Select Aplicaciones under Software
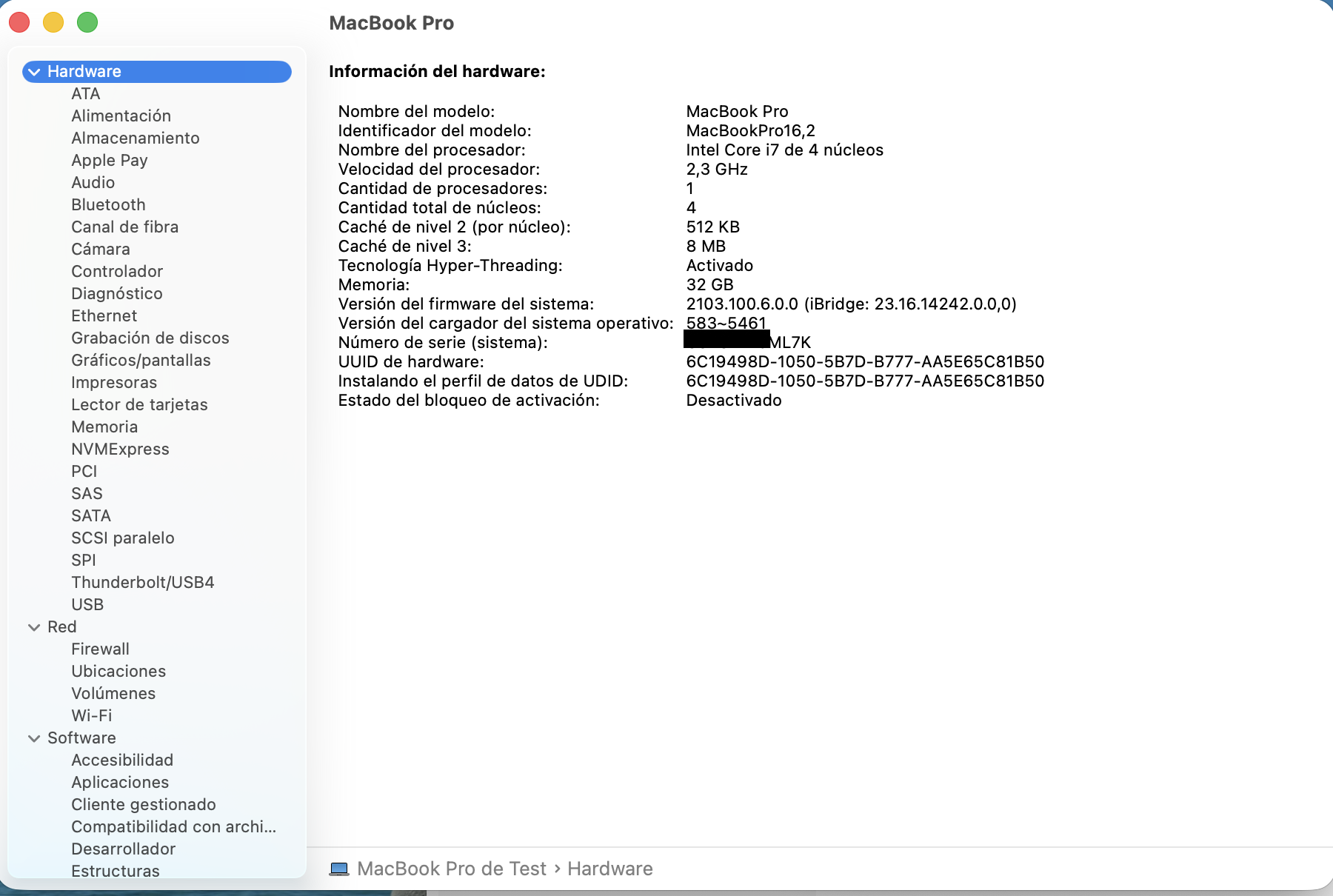Image resolution: width=1333 pixels, height=896 pixels. point(120,783)
